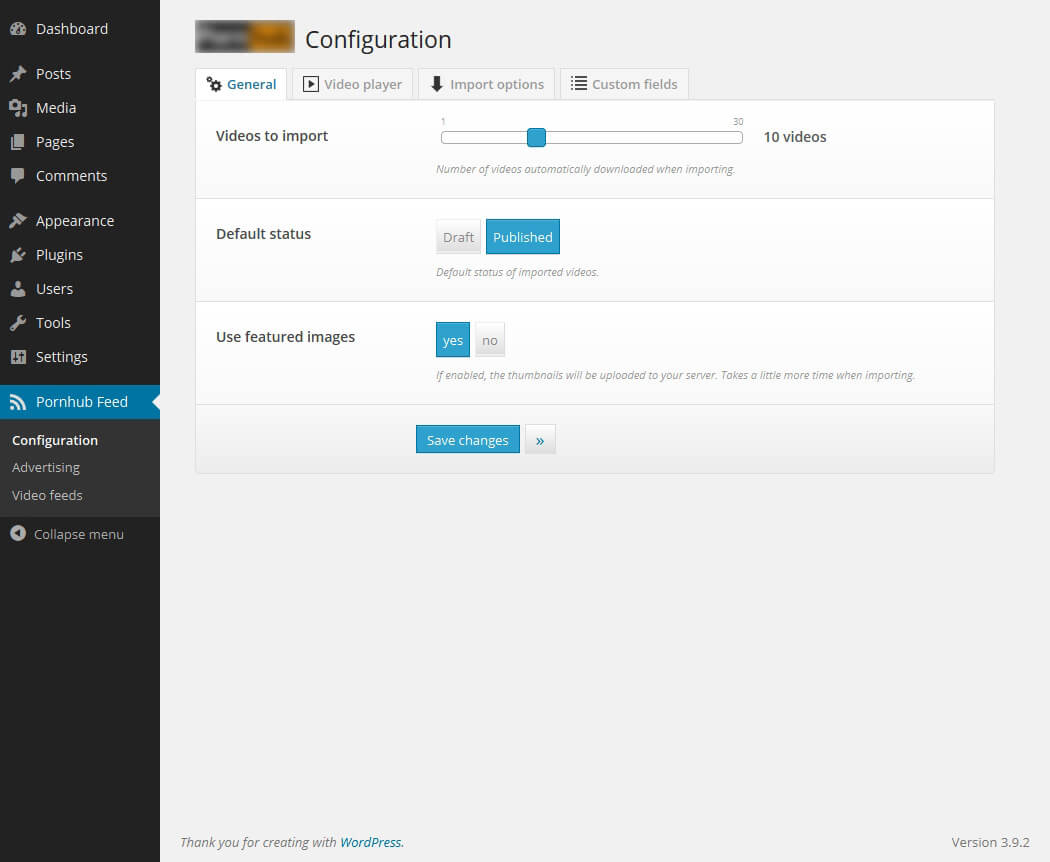Viewport: 1050px width, 862px height.
Task: Set default status to Draft
Action: click(x=458, y=237)
